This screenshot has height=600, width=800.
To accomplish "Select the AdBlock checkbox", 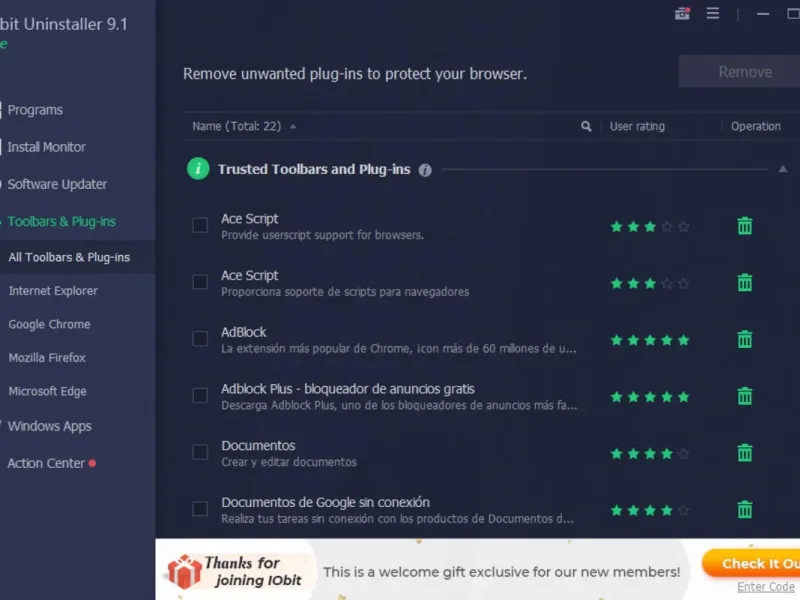I will tap(200, 338).
